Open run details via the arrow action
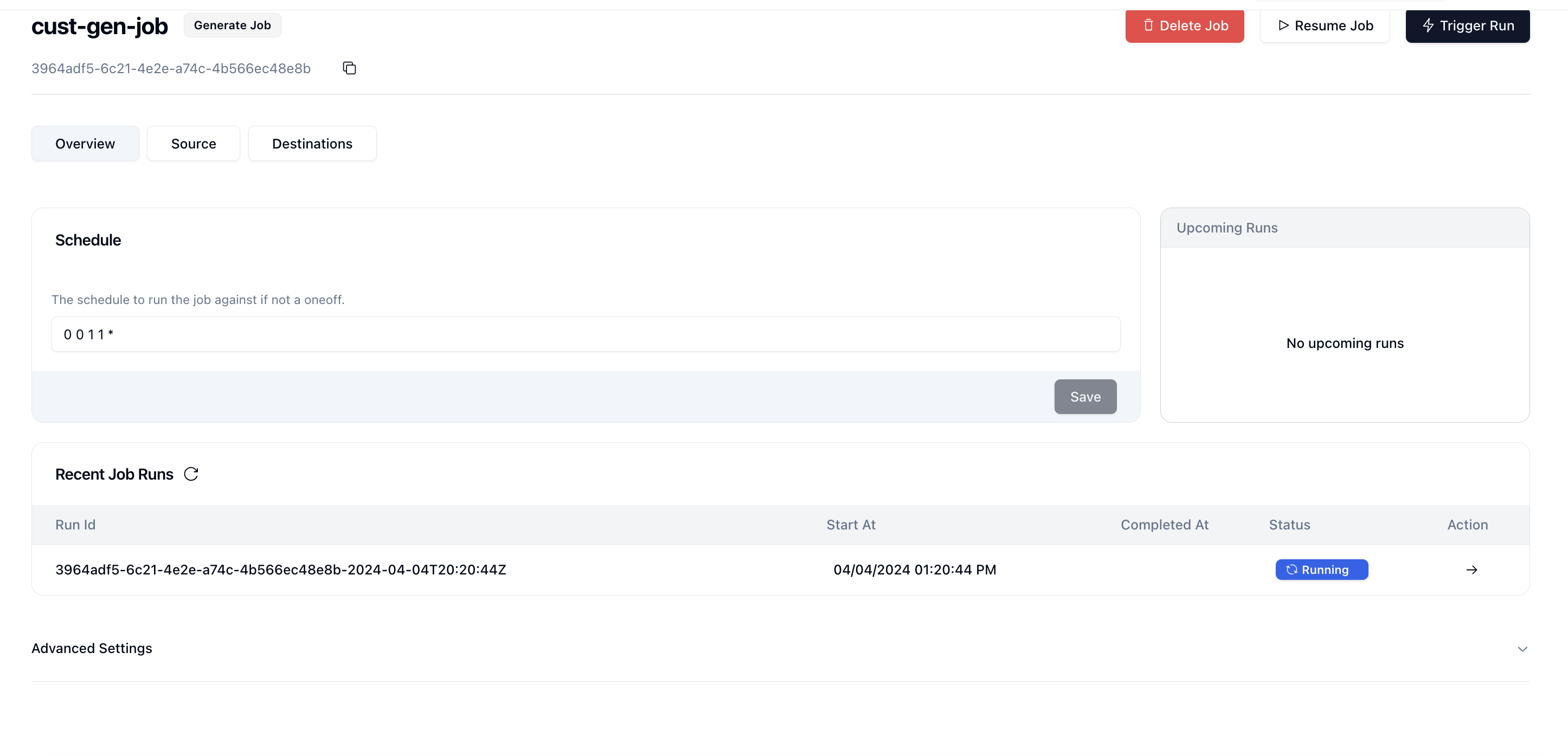The image size is (1568, 756). coord(1471,570)
